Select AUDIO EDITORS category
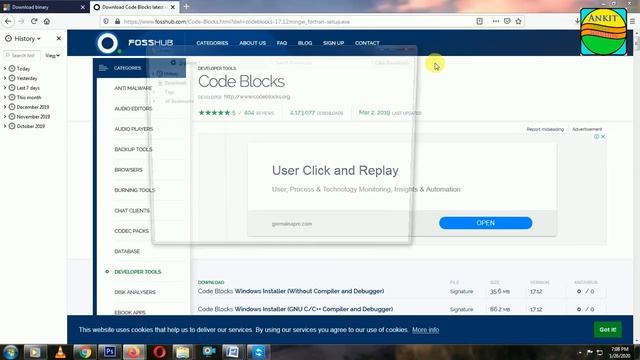Screen dimensions: 640x360 [x=133, y=109]
